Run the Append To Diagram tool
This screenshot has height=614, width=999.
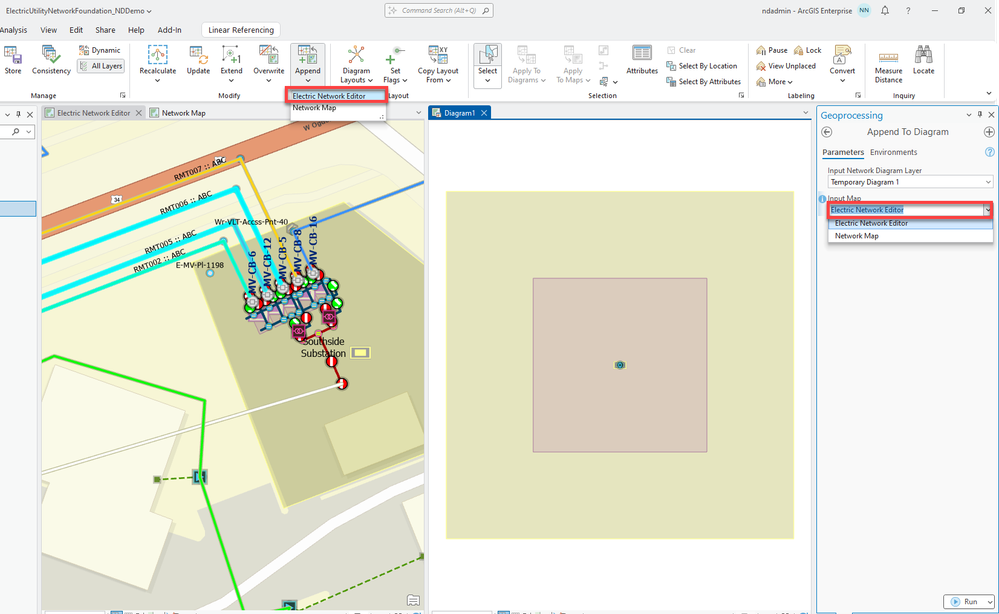click(x=964, y=601)
